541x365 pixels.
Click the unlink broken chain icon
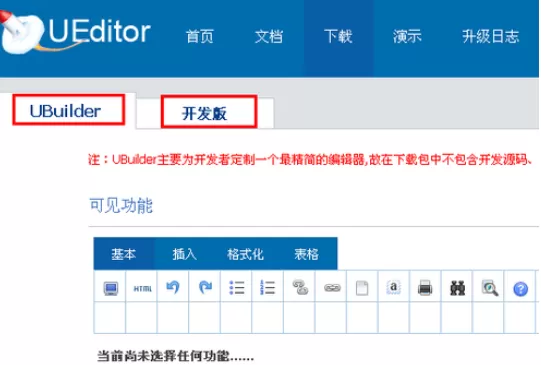coord(300,287)
